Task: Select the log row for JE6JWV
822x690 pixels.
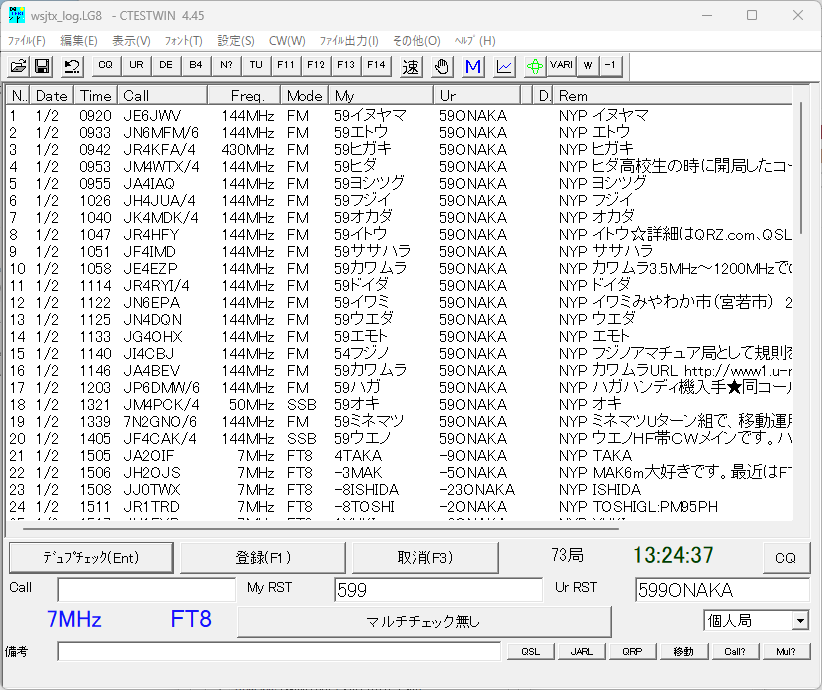Action: coord(399,115)
